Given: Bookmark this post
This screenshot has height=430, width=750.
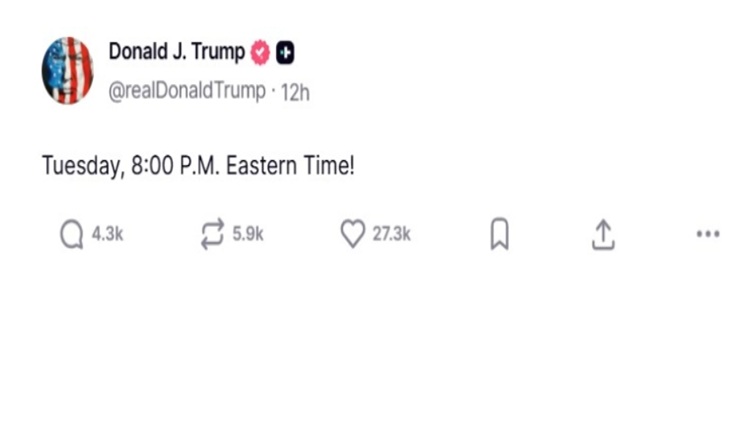Looking at the screenshot, I should (499, 235).
